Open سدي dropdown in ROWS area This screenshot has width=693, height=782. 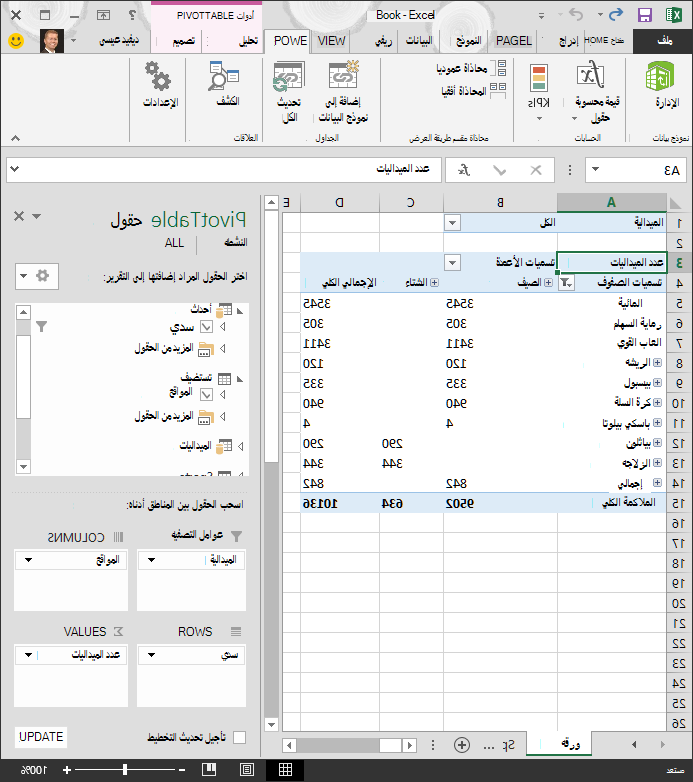(151, 655)
